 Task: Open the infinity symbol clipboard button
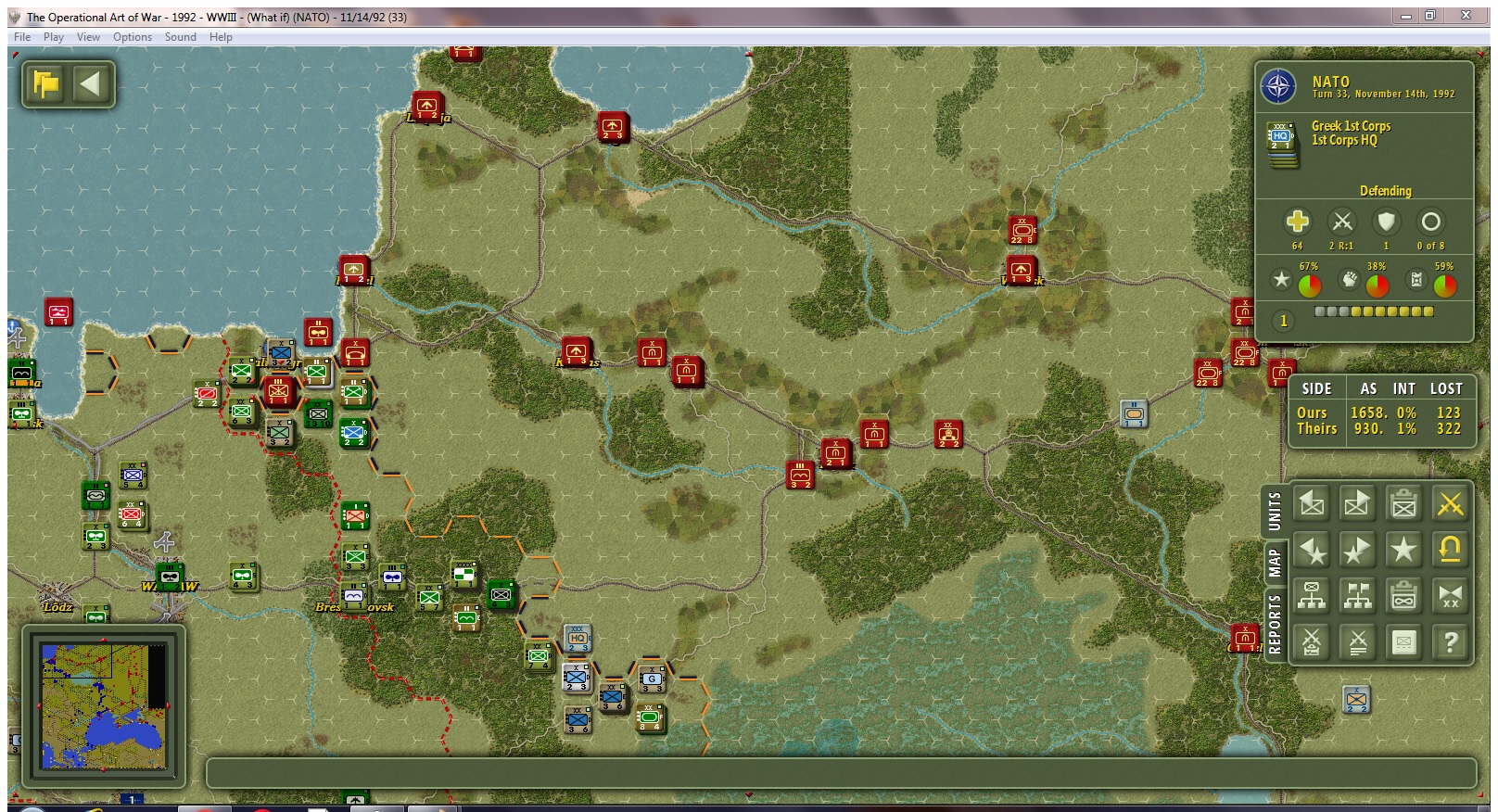1403,596
